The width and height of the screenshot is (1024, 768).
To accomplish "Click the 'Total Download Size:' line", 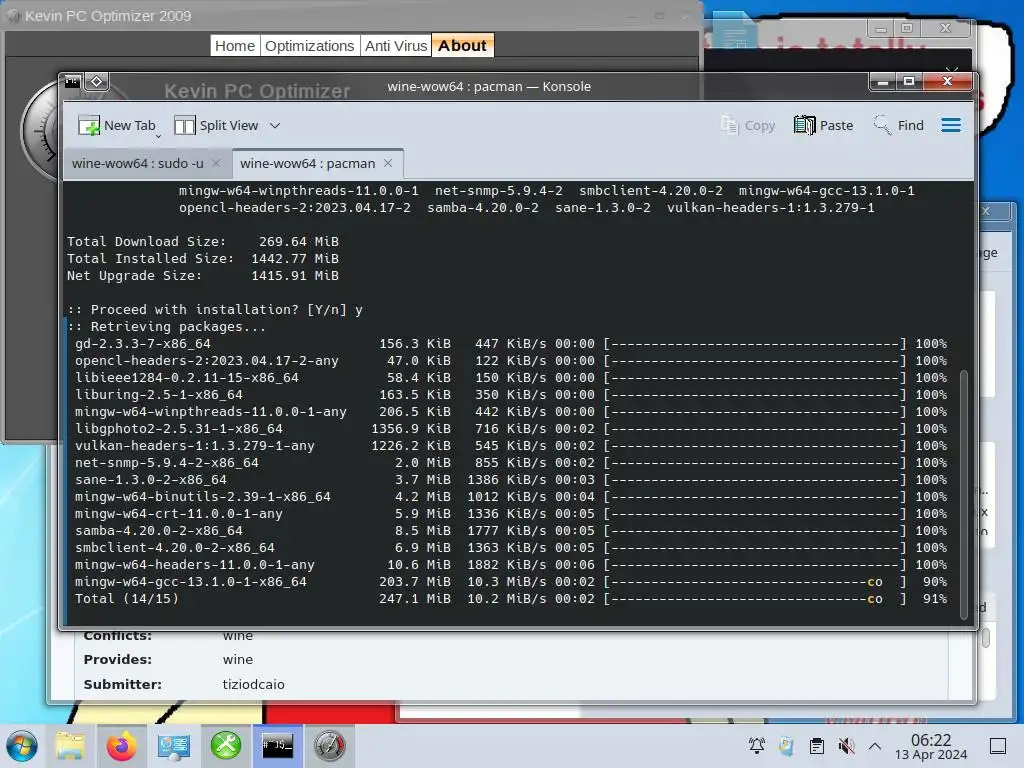I will 203,242.
